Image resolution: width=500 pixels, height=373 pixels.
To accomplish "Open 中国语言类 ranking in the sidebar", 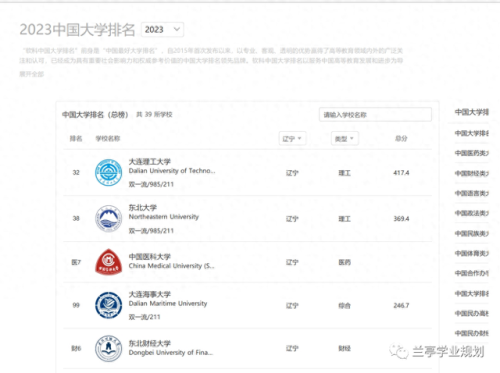I will click(x=472, y=193).
